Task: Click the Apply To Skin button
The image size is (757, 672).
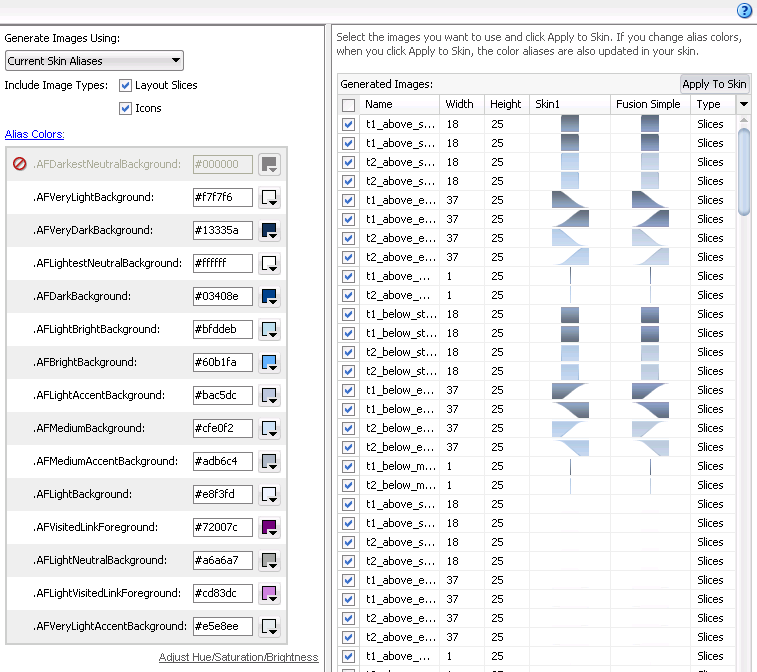Action: (x=714, y=84)
